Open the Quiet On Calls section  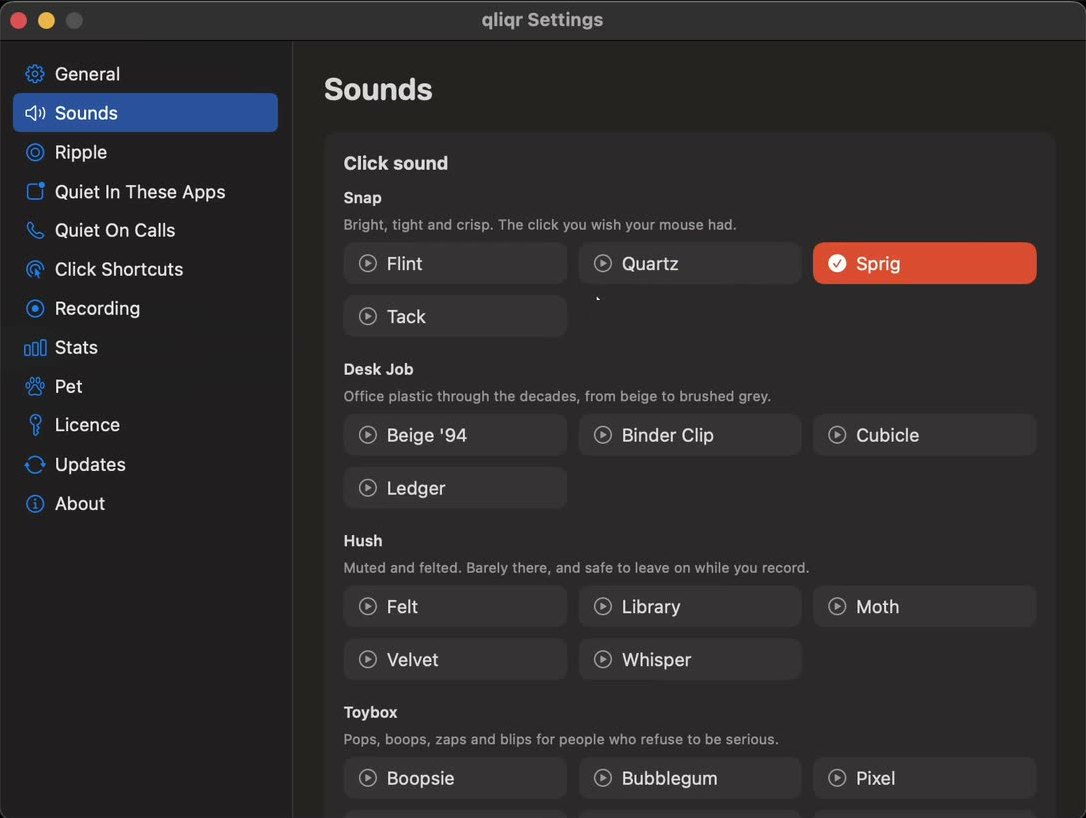click(145, 230)
